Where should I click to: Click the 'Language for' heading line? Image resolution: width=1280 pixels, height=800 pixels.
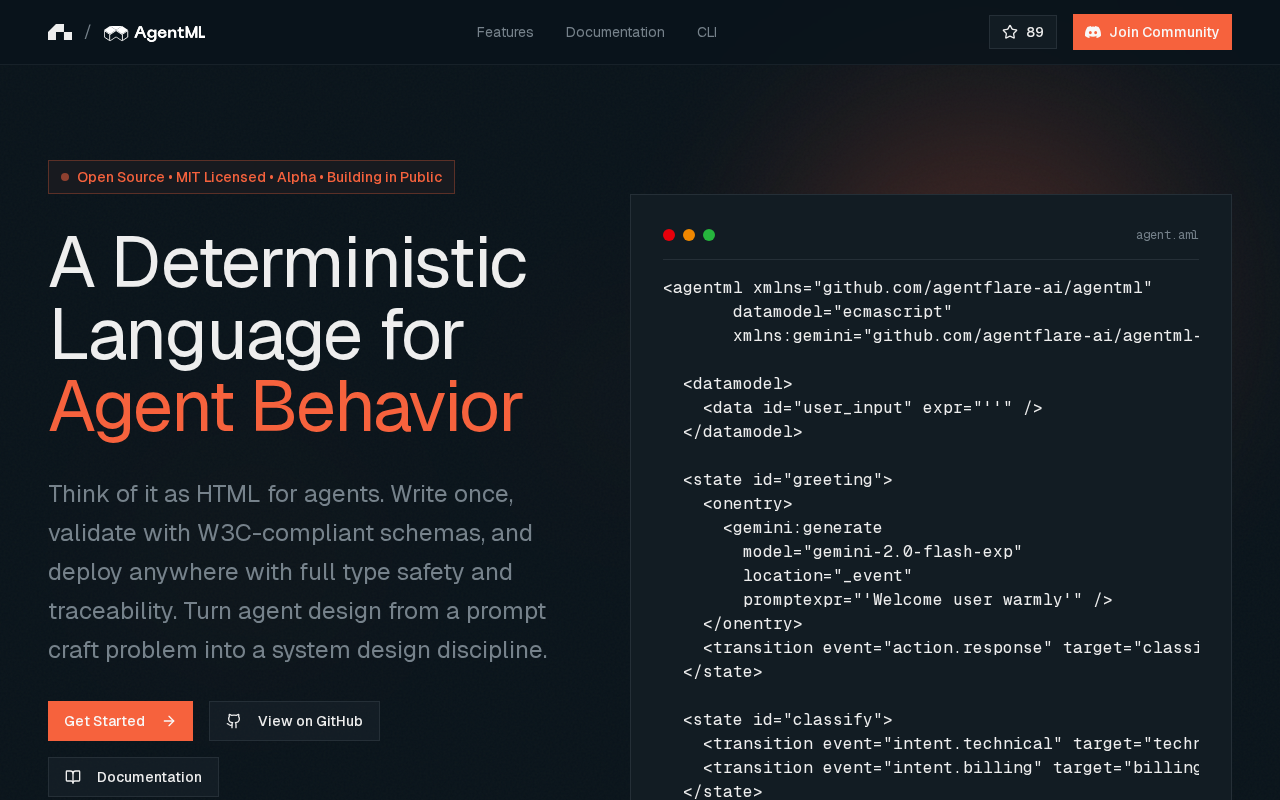coord(256,334)
